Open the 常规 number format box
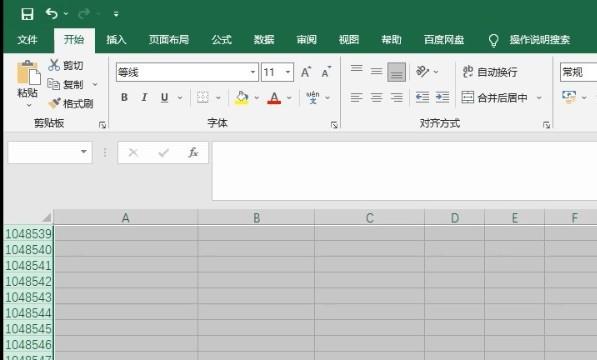Screen dimensions: 597x360 tap(578, 72)
